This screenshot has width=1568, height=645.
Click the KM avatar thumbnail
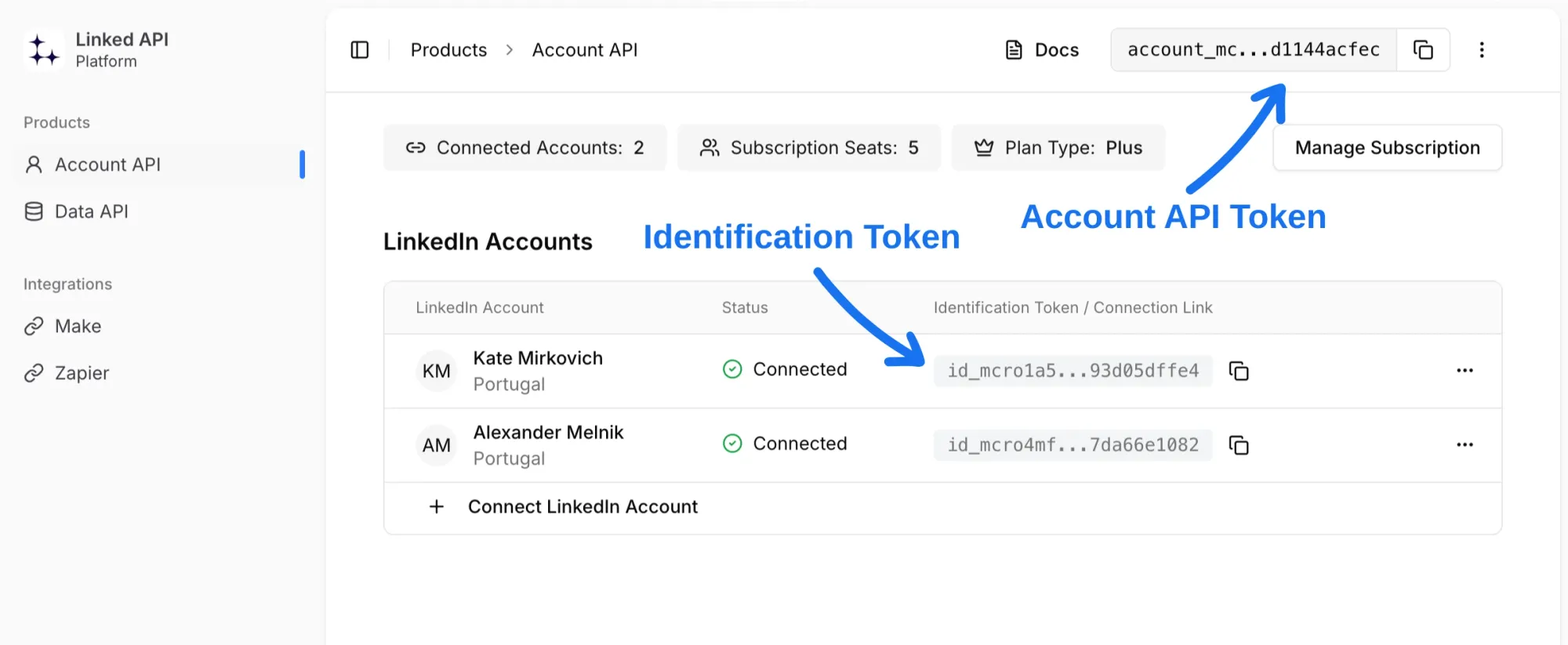tap(437, 371)
